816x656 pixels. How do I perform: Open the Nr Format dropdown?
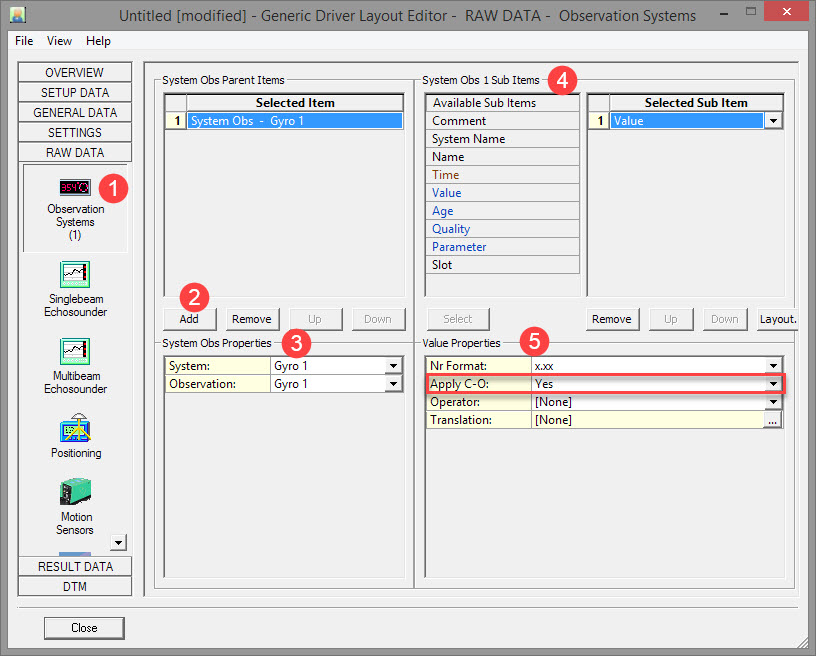pyautogui.click(x=773, y=366)
